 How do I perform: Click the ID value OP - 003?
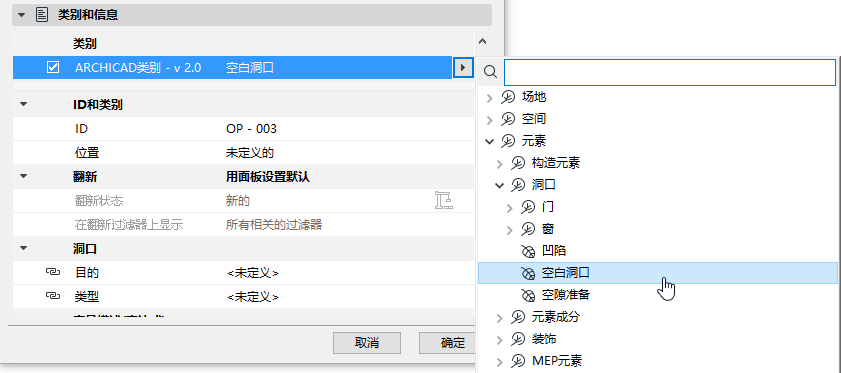(252, 129)
